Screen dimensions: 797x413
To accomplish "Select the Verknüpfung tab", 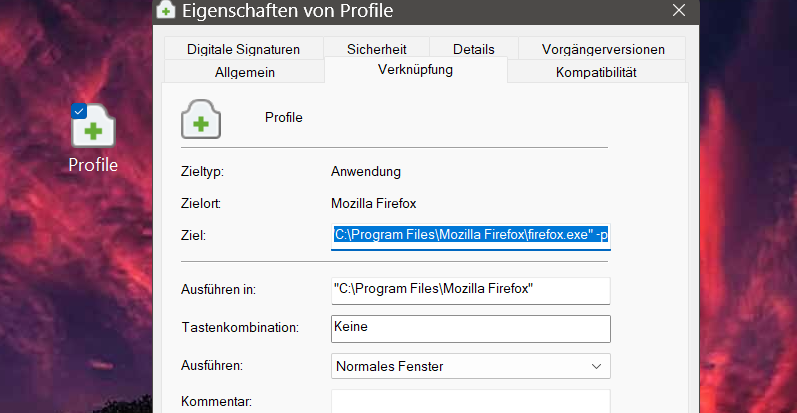I will [x=416, y=70].
